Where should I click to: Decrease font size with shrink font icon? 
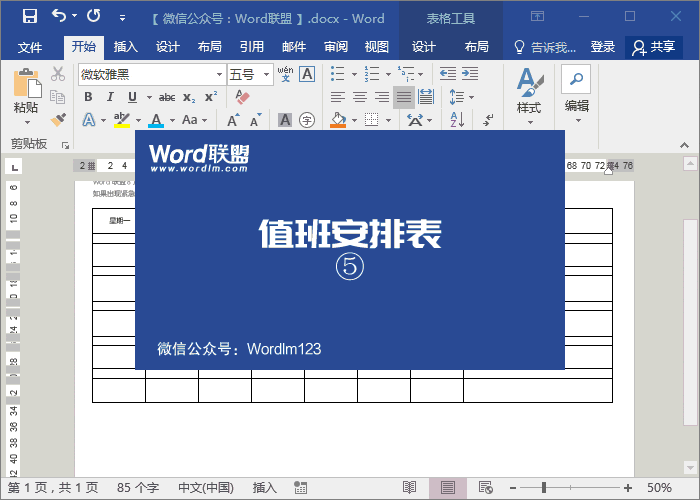255,120
